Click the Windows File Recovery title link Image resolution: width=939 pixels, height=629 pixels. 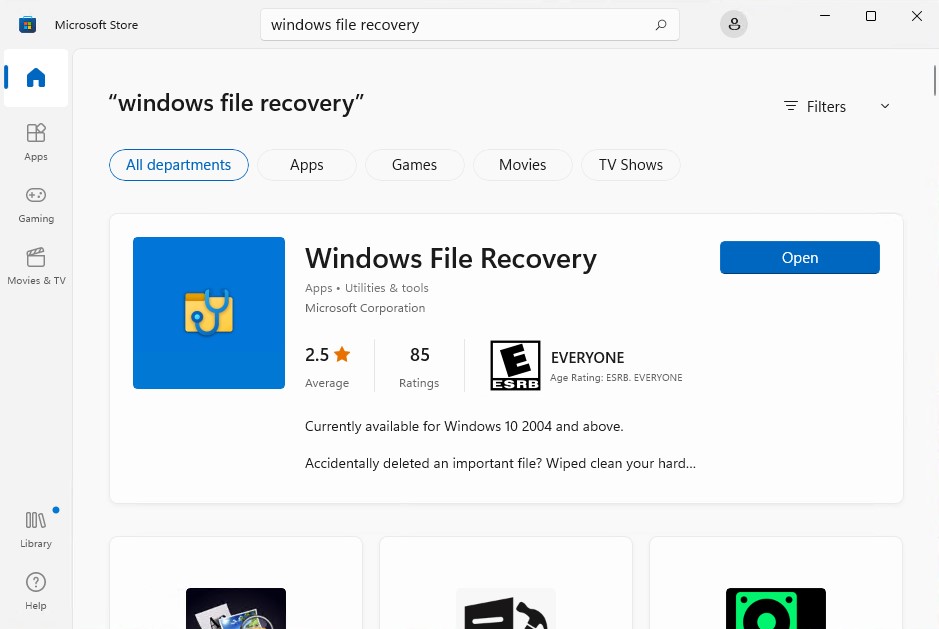tap(450, 258)
